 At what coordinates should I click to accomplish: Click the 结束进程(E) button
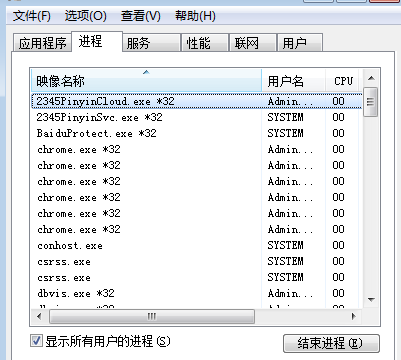click(331, 343)
